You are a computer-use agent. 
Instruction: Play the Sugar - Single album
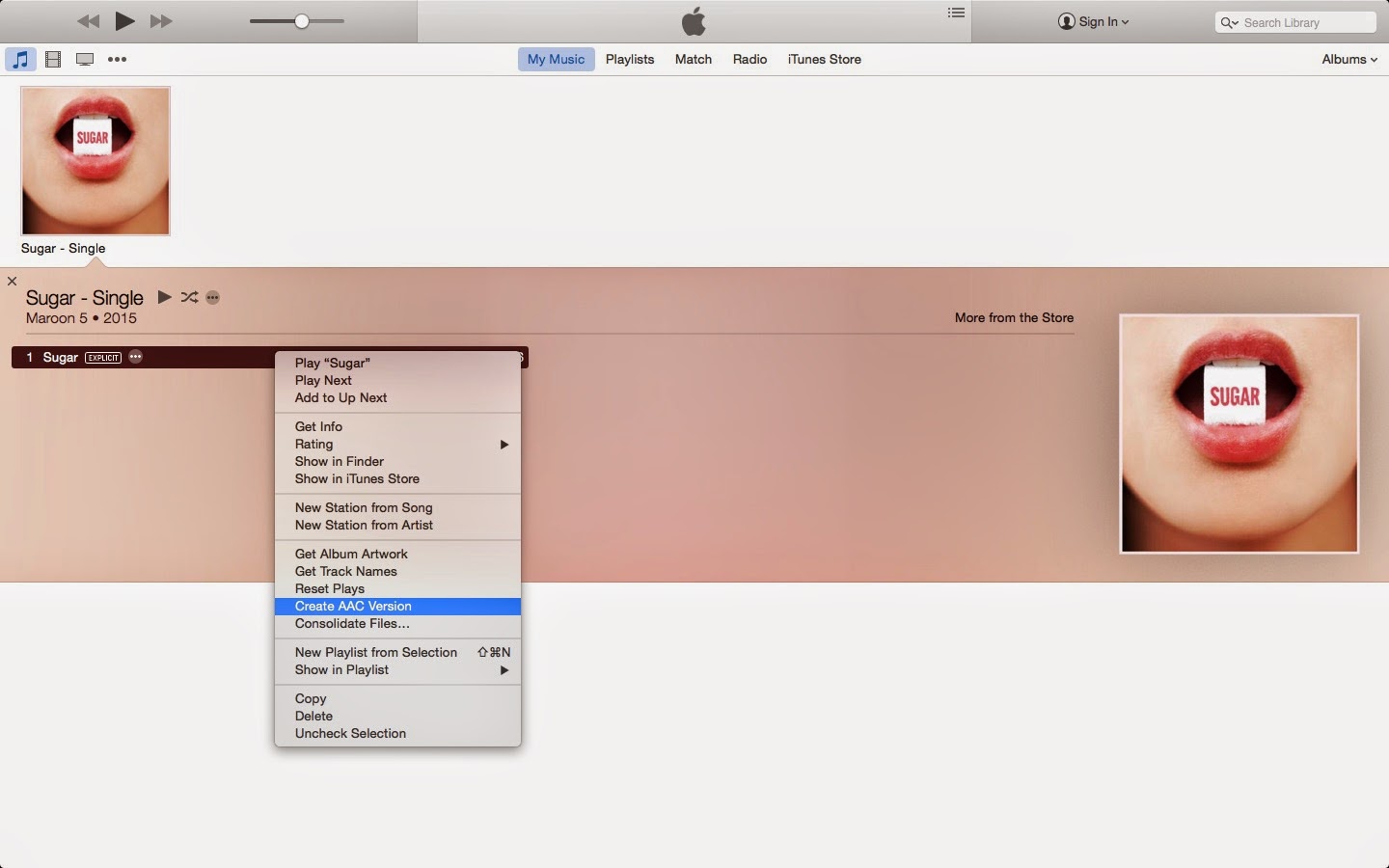pyautogui.click(x=165, y=297)
